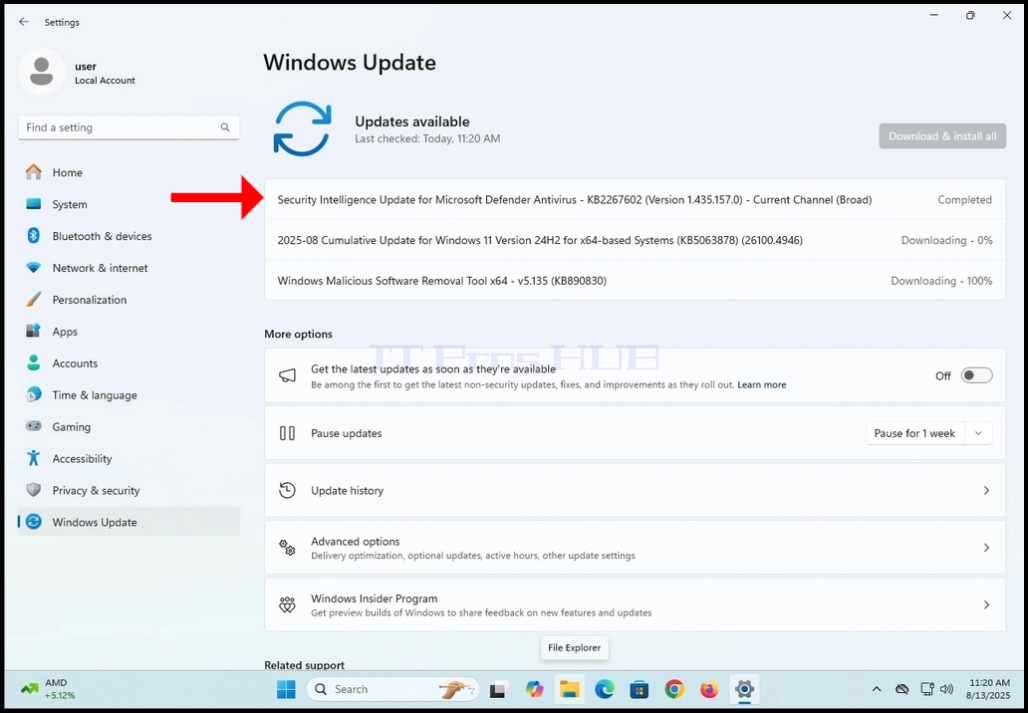Click the Advanced options gears icon
The width and height of the screenshot is (1028, 713).
pyautogui.click(x=287, y=548)
